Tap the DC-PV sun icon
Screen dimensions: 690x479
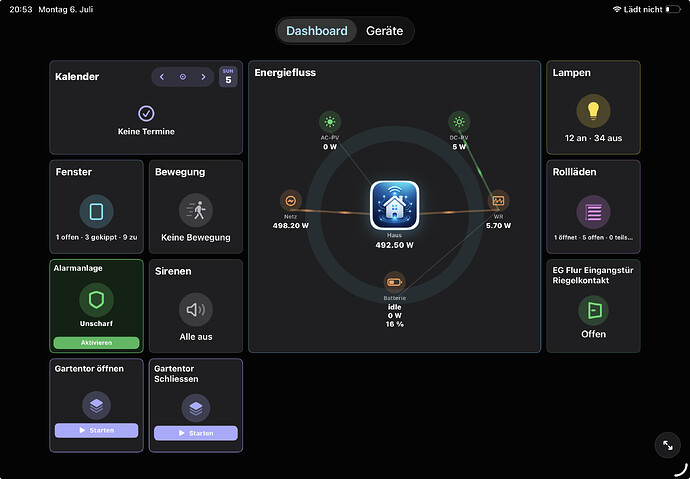point(459,122)
